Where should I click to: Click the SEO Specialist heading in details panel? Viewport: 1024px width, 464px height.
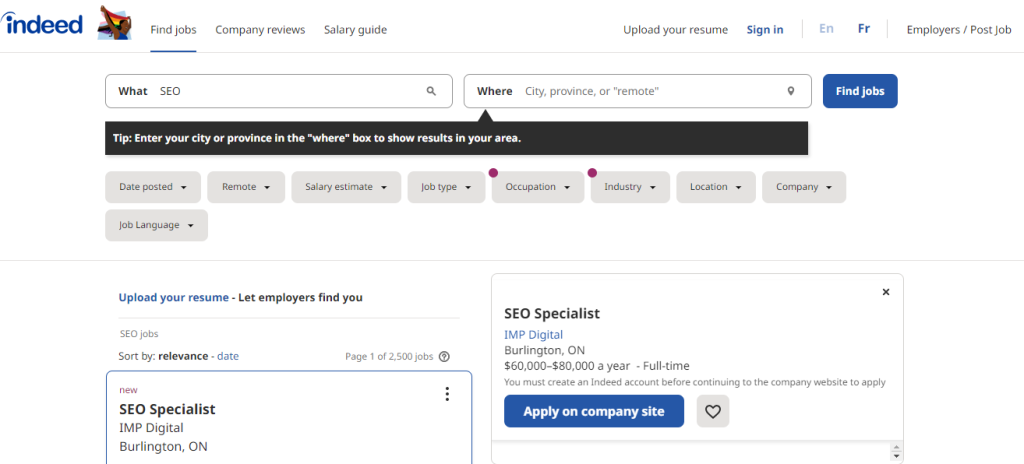pyautogui.click(x=552, y=313)
